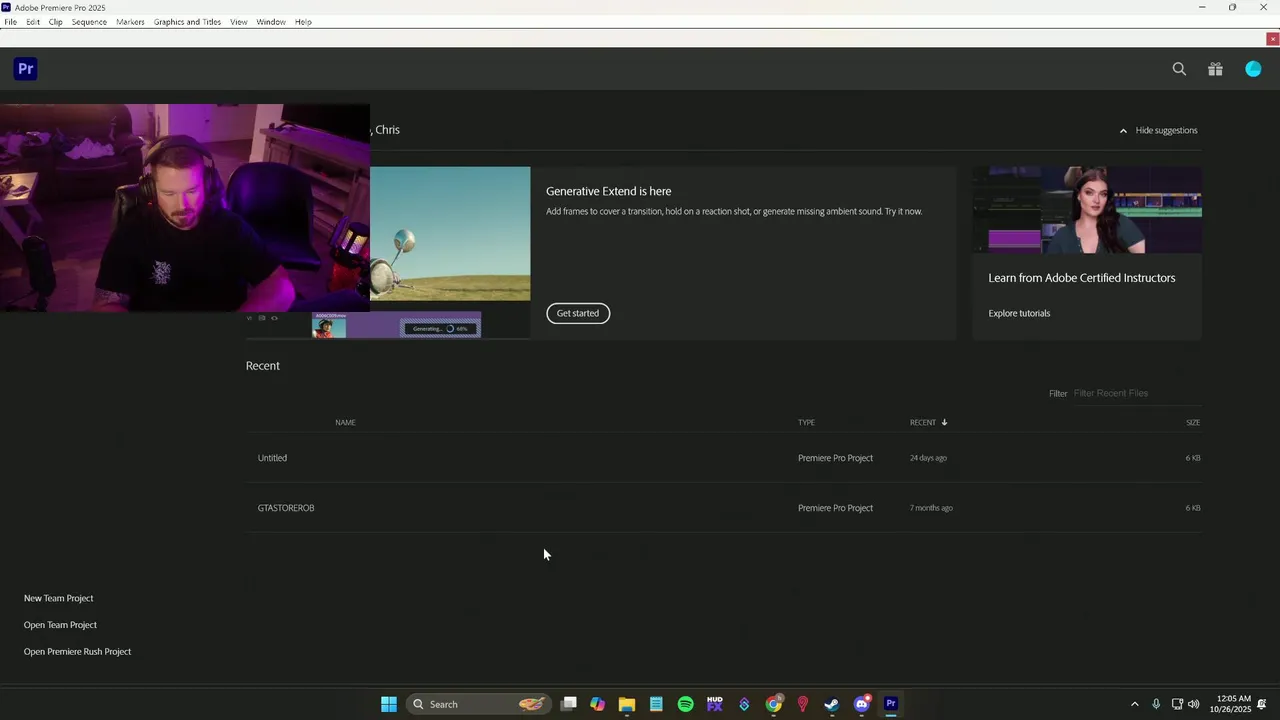Click New Team Project
1280x720 pixels.
(x=59, y=598)
